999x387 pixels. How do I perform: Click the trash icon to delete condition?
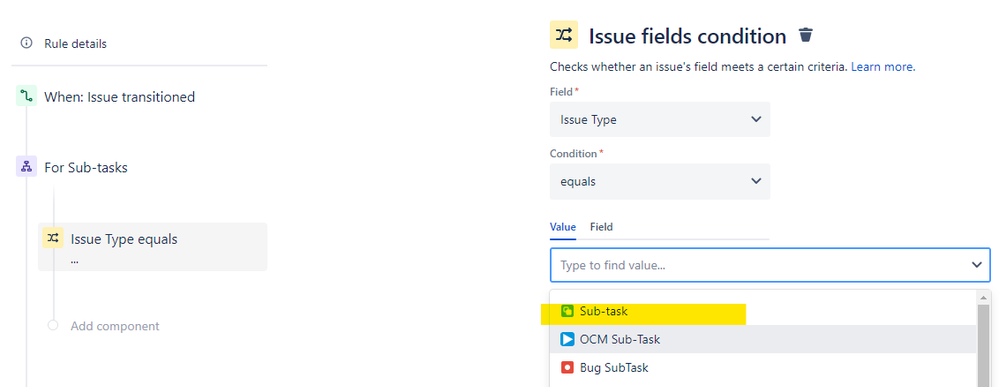806,35
